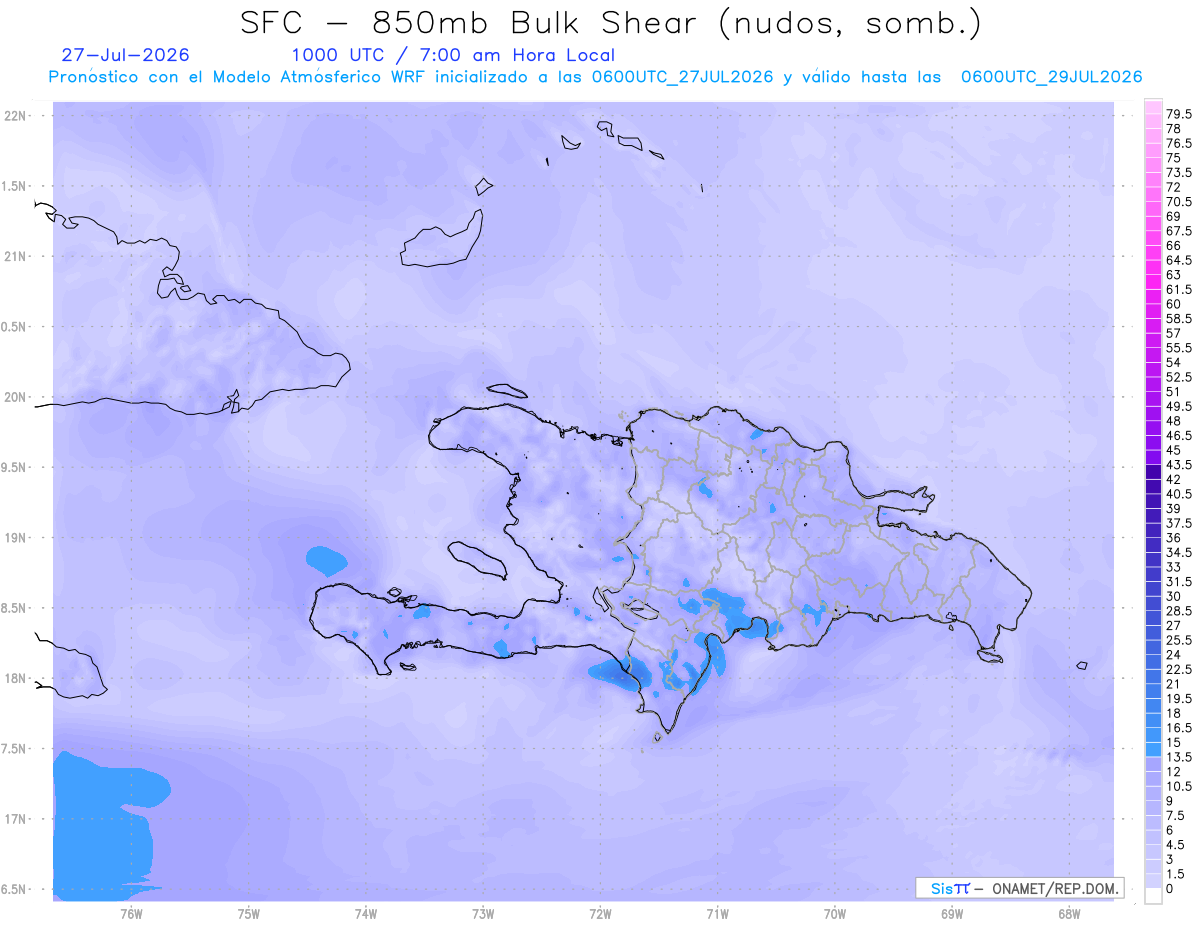
Task: Click initialization time "0600UTC_27JUL2026"
Action: click(x=682, y=77)
